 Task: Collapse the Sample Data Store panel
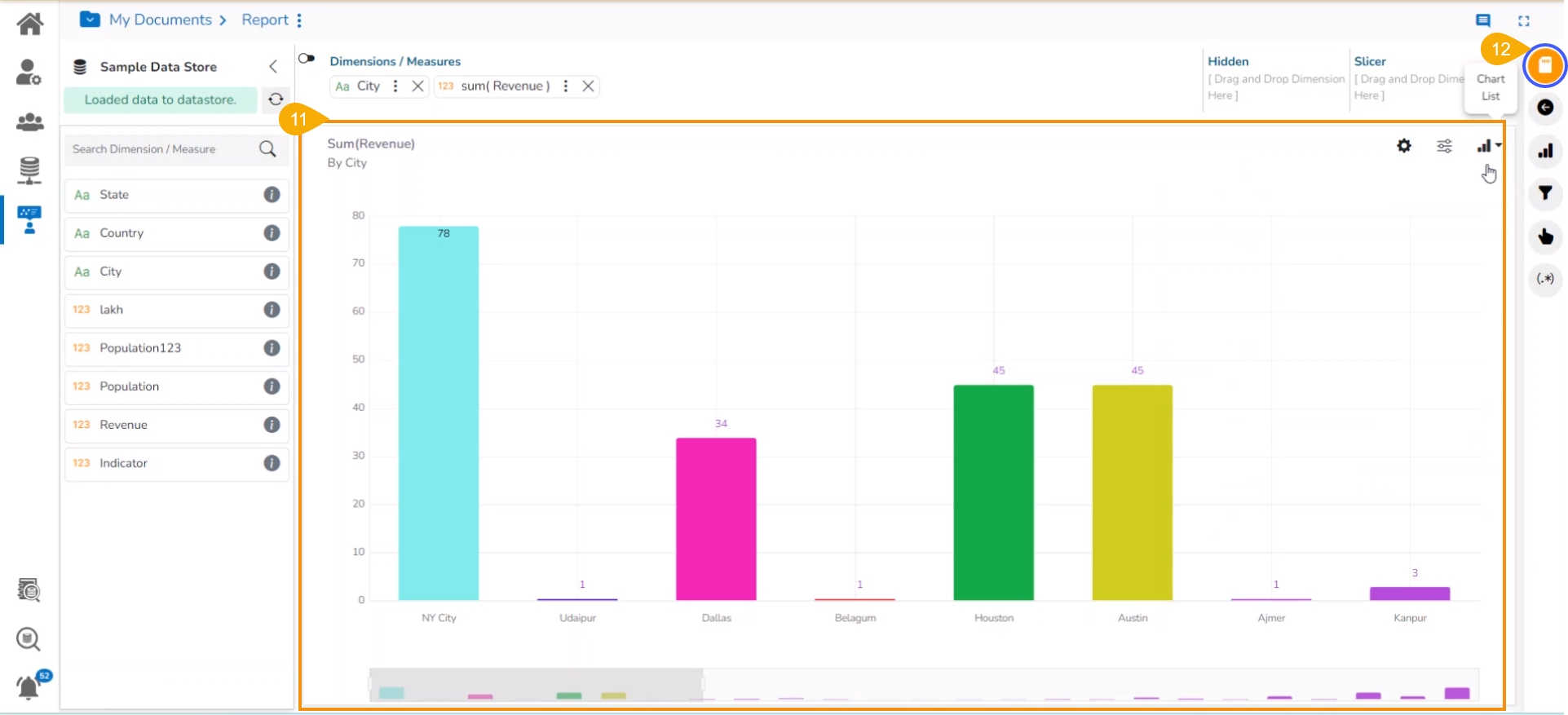coord(273,67)
